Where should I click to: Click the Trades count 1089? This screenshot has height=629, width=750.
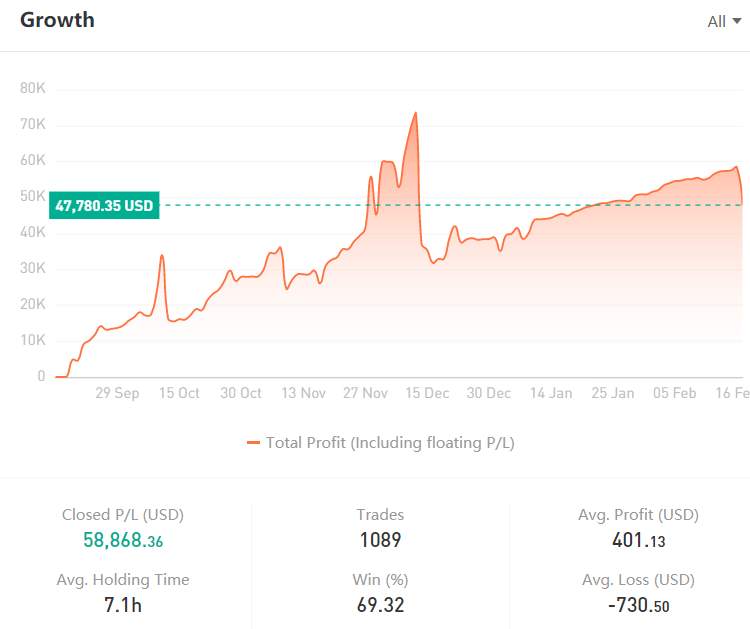pyautogui.click(x=380, y=540)
